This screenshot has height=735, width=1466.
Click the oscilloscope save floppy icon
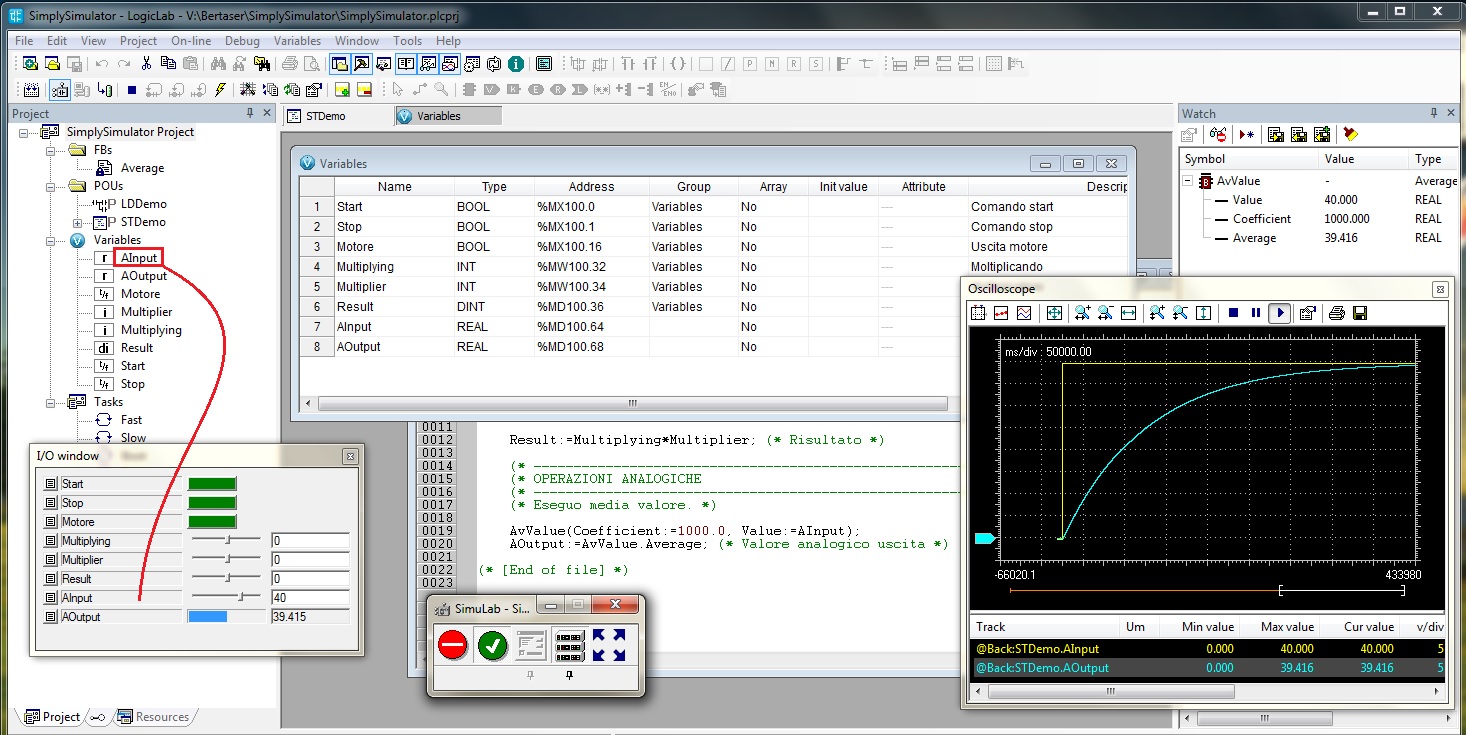click(x=1360, y=313)
